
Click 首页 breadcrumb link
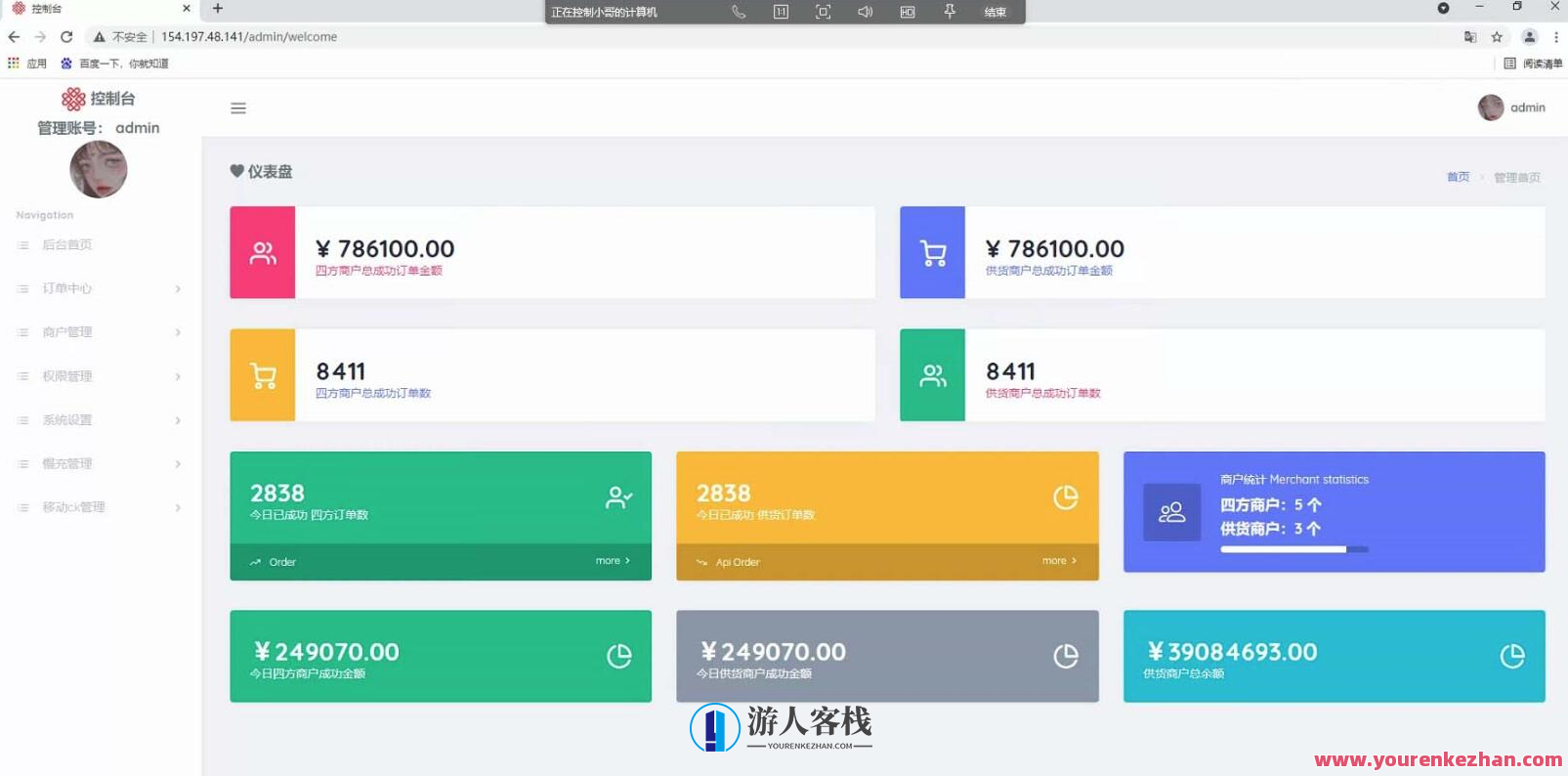(x=1458, y=177)
